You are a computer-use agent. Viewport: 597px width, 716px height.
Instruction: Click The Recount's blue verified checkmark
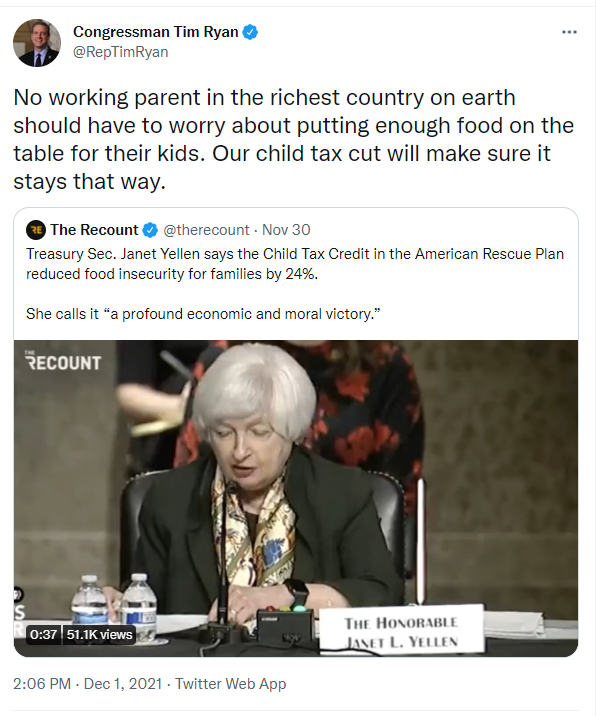click(150, 230)
